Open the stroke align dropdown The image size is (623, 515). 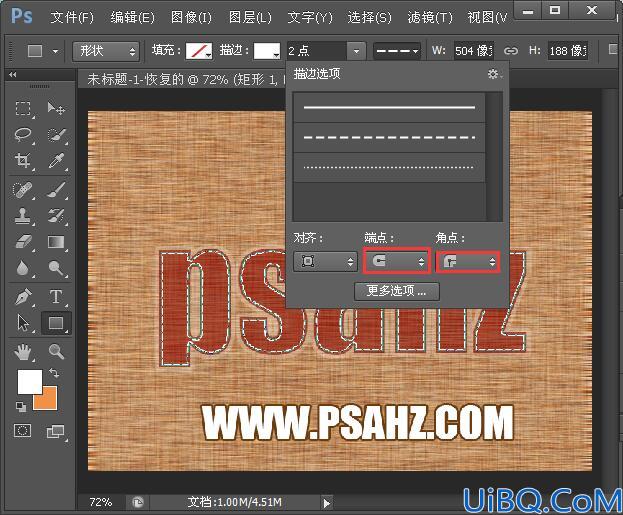[325, 261]
